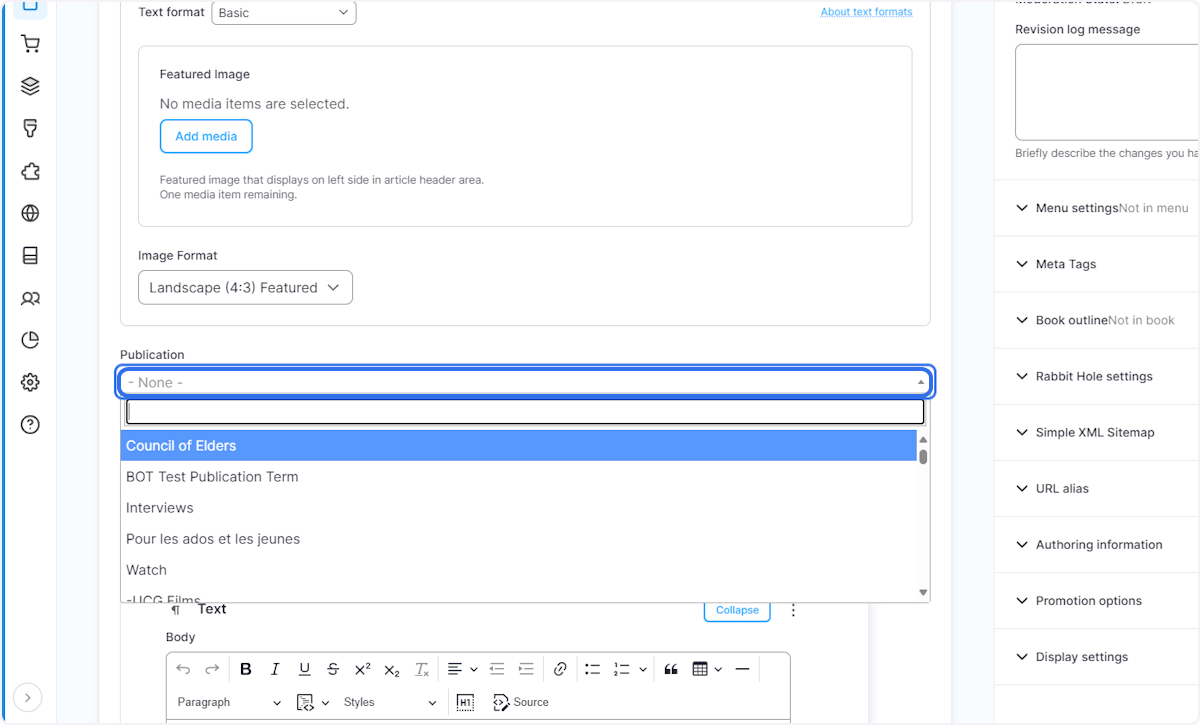The image size is (1200, 725).
Task: Expand the sidebar with arrow button
Action: pos(28,697)
